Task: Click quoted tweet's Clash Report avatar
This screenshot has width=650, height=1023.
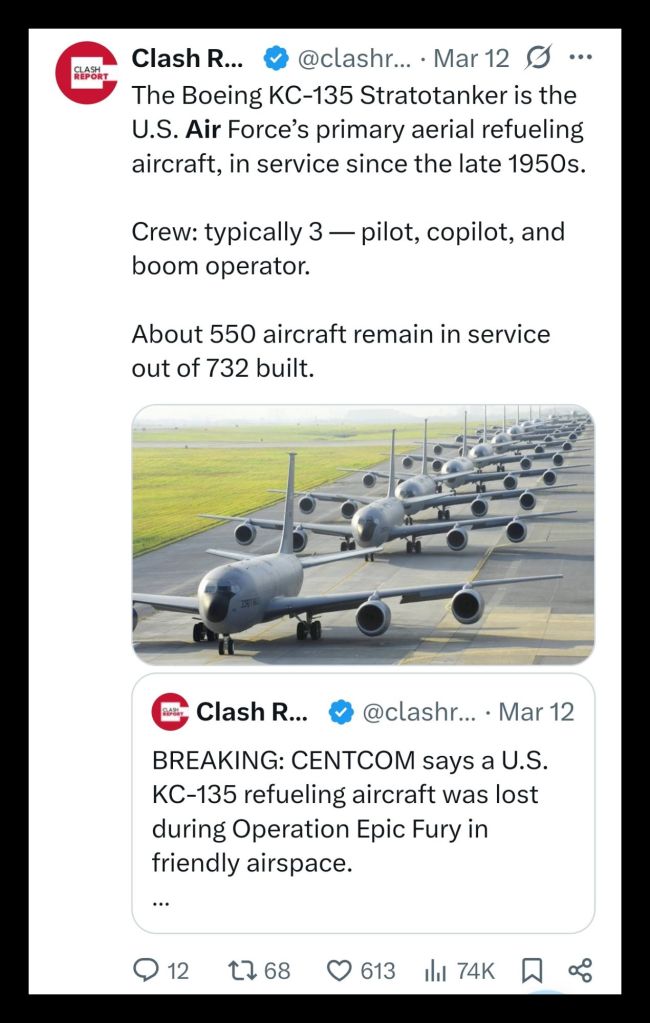Action: coord(170,712)
